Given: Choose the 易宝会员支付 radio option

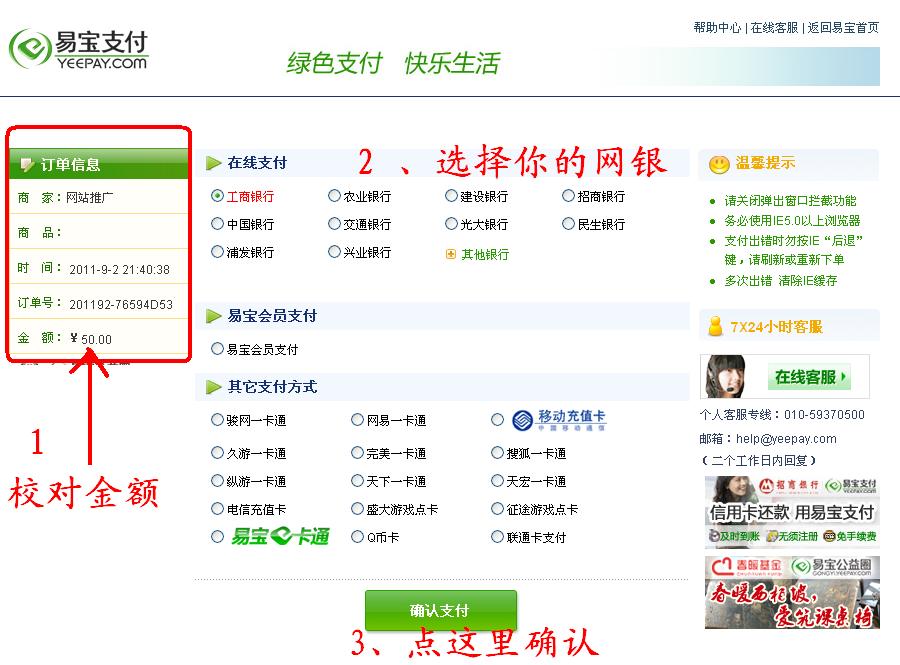Looking at the screenshot, I should 217,349.
